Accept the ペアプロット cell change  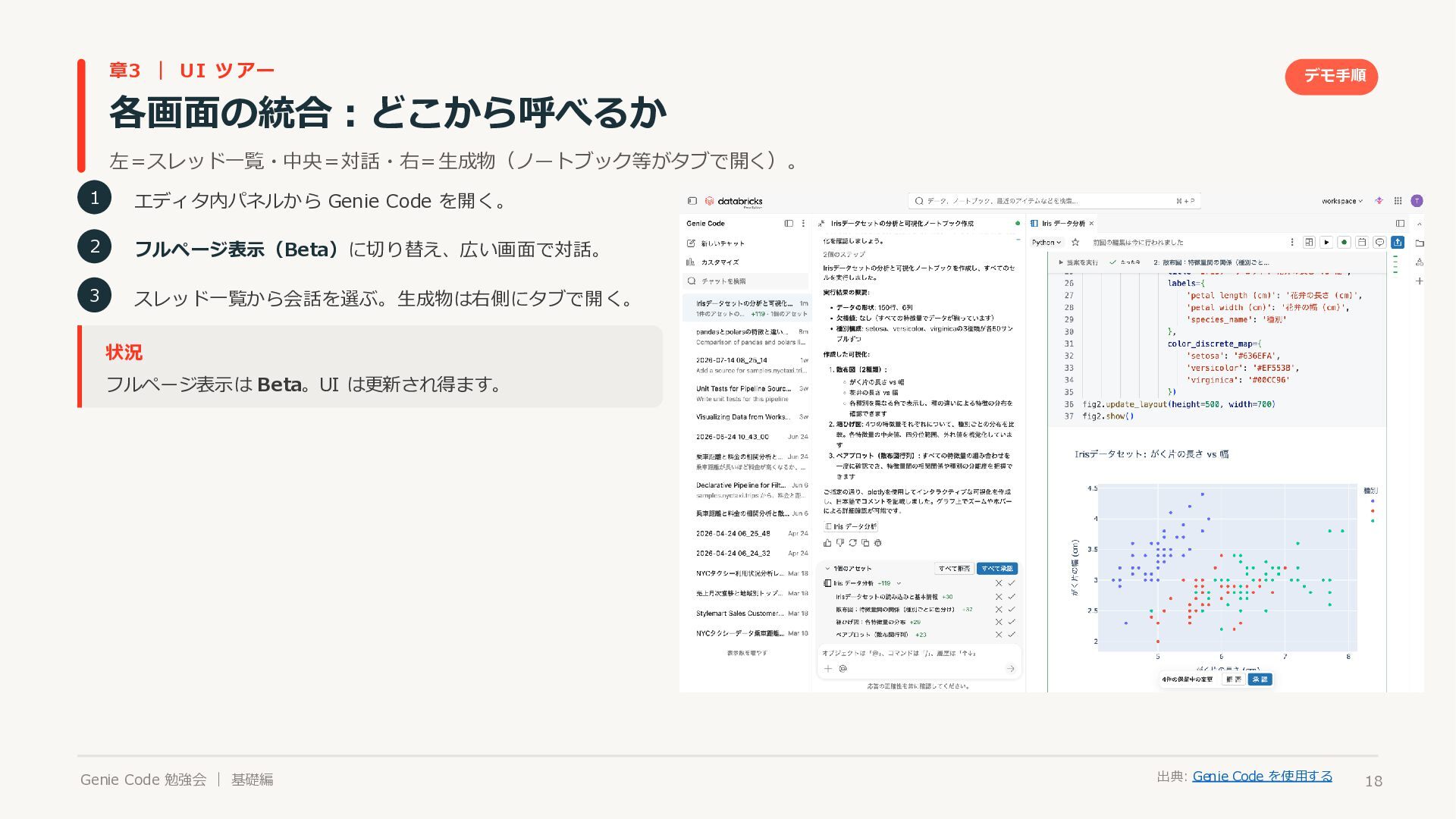1012,635
